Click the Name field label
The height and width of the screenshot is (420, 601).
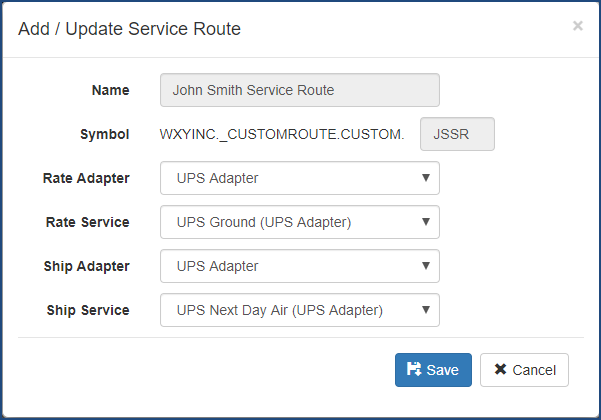[x=110, y=90]
